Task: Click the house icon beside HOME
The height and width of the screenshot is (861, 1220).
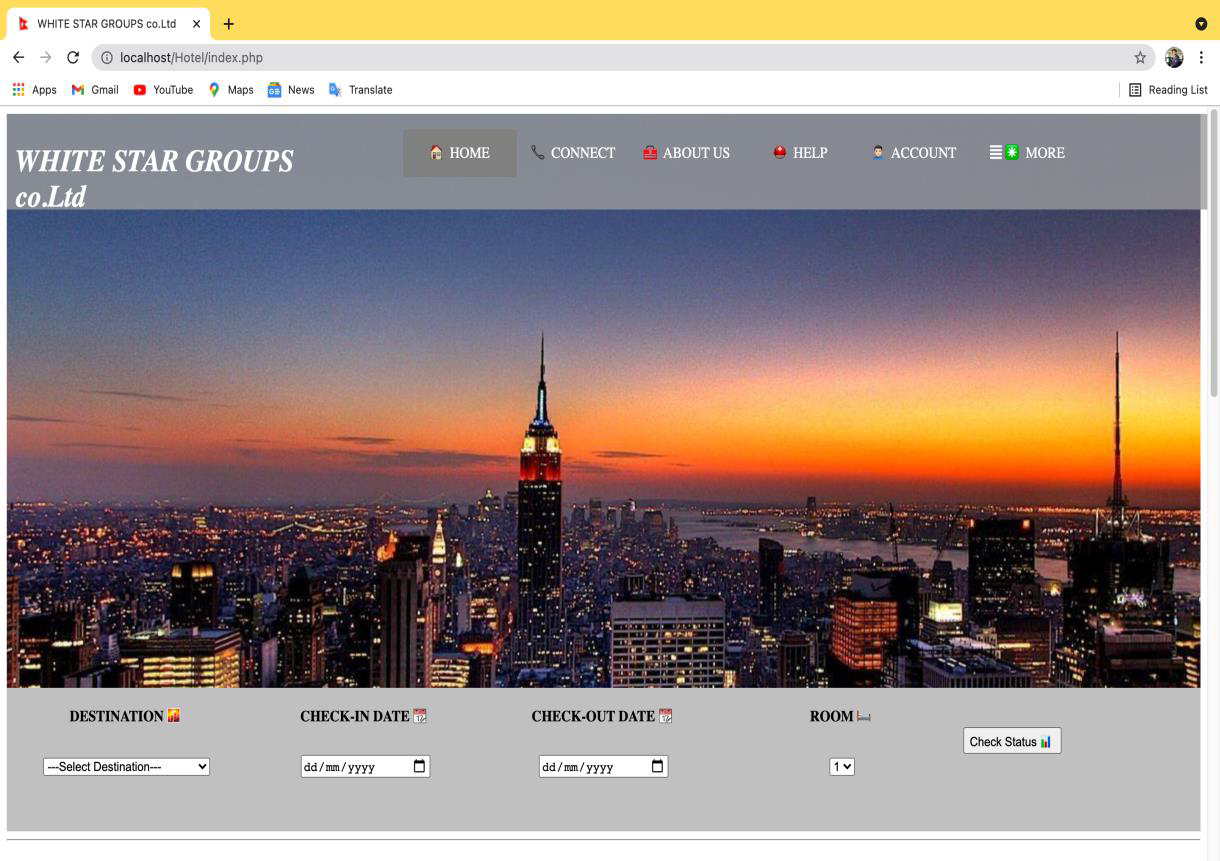Action: (x=436, y=152)
